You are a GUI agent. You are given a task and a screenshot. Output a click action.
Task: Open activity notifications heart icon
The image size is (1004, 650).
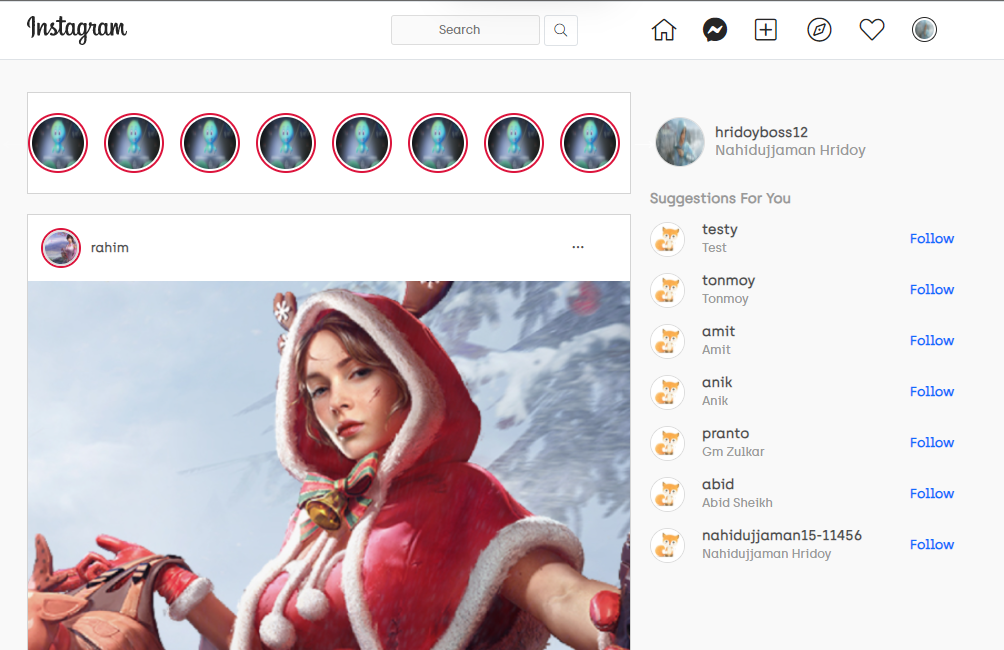tap(872, 30)
